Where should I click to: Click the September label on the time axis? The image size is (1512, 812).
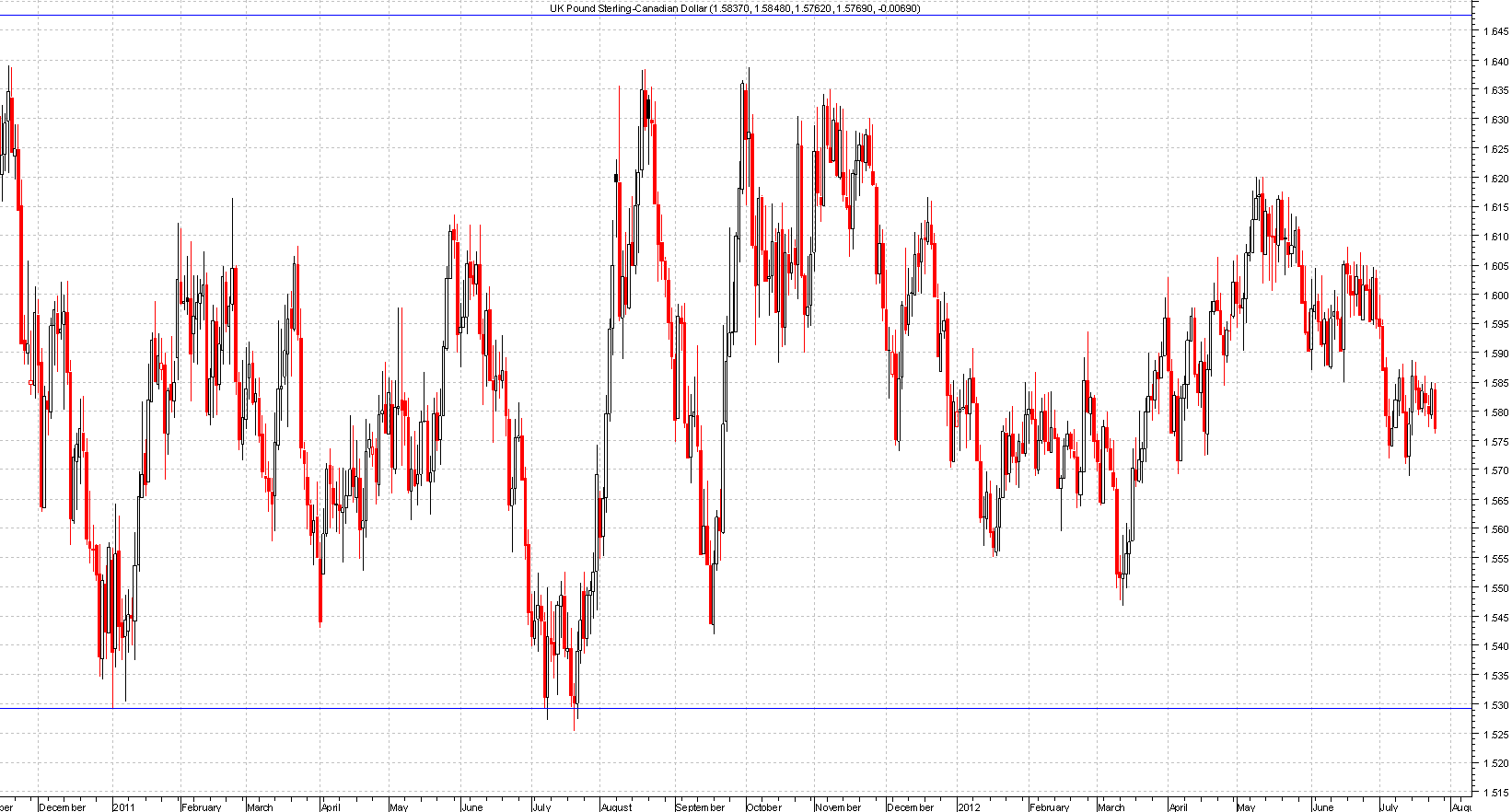(x=700, y=807)
